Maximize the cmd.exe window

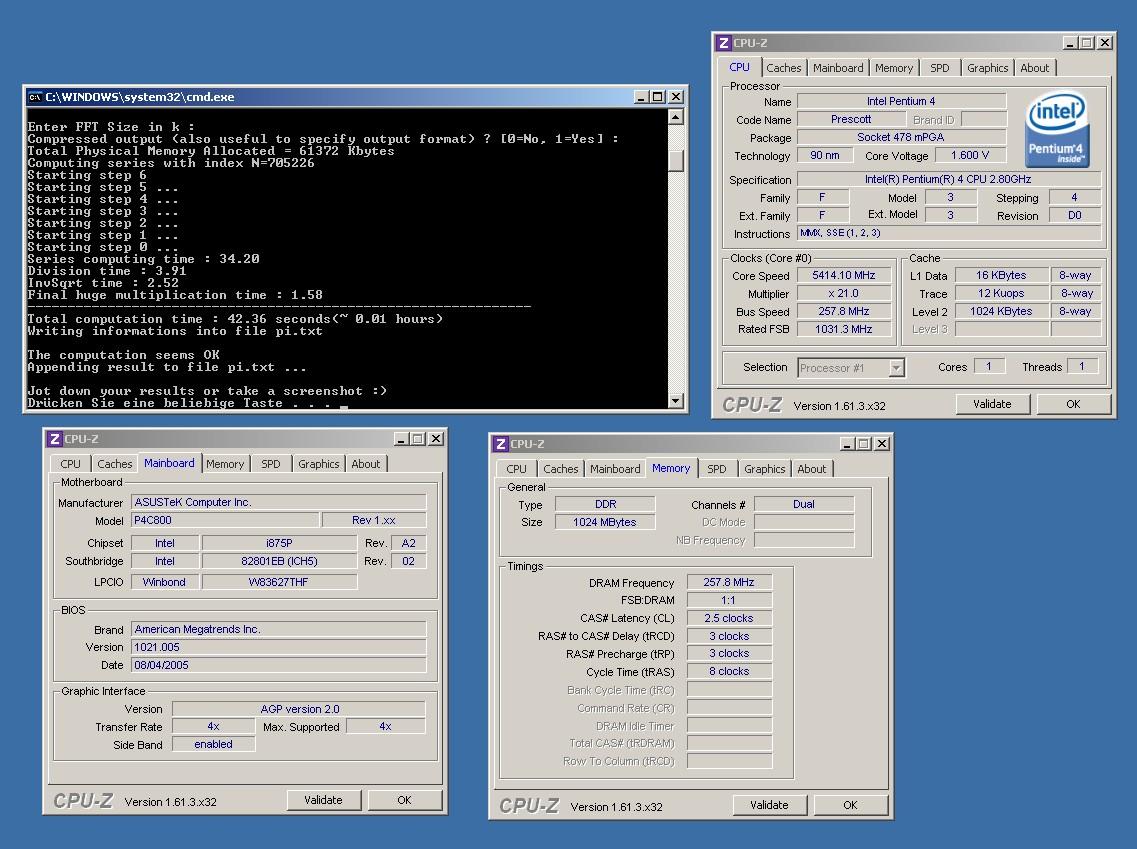(657, 97)
